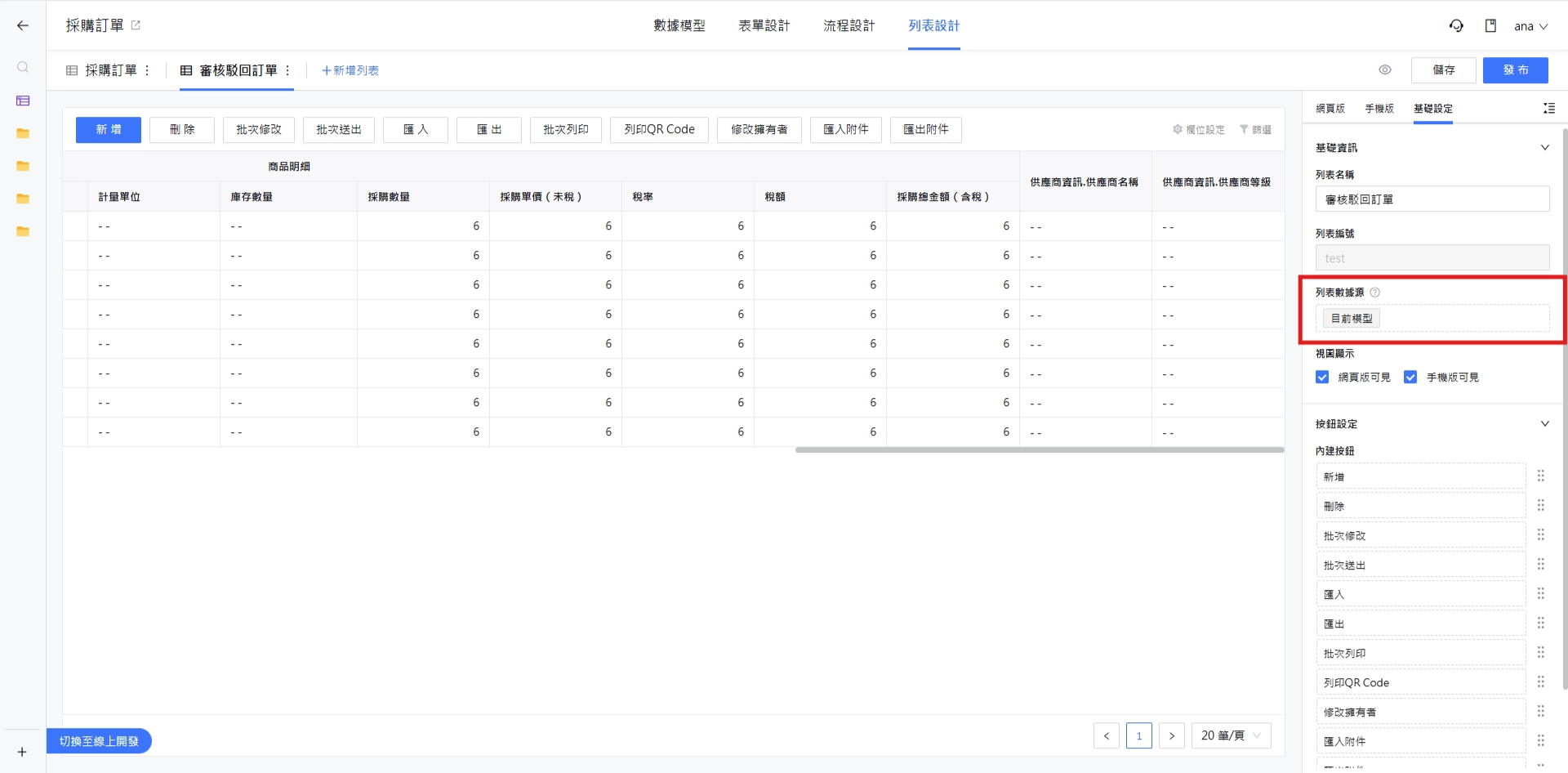
Task: Open 欄位設定 column settings gear
Action: [1199, 129]
